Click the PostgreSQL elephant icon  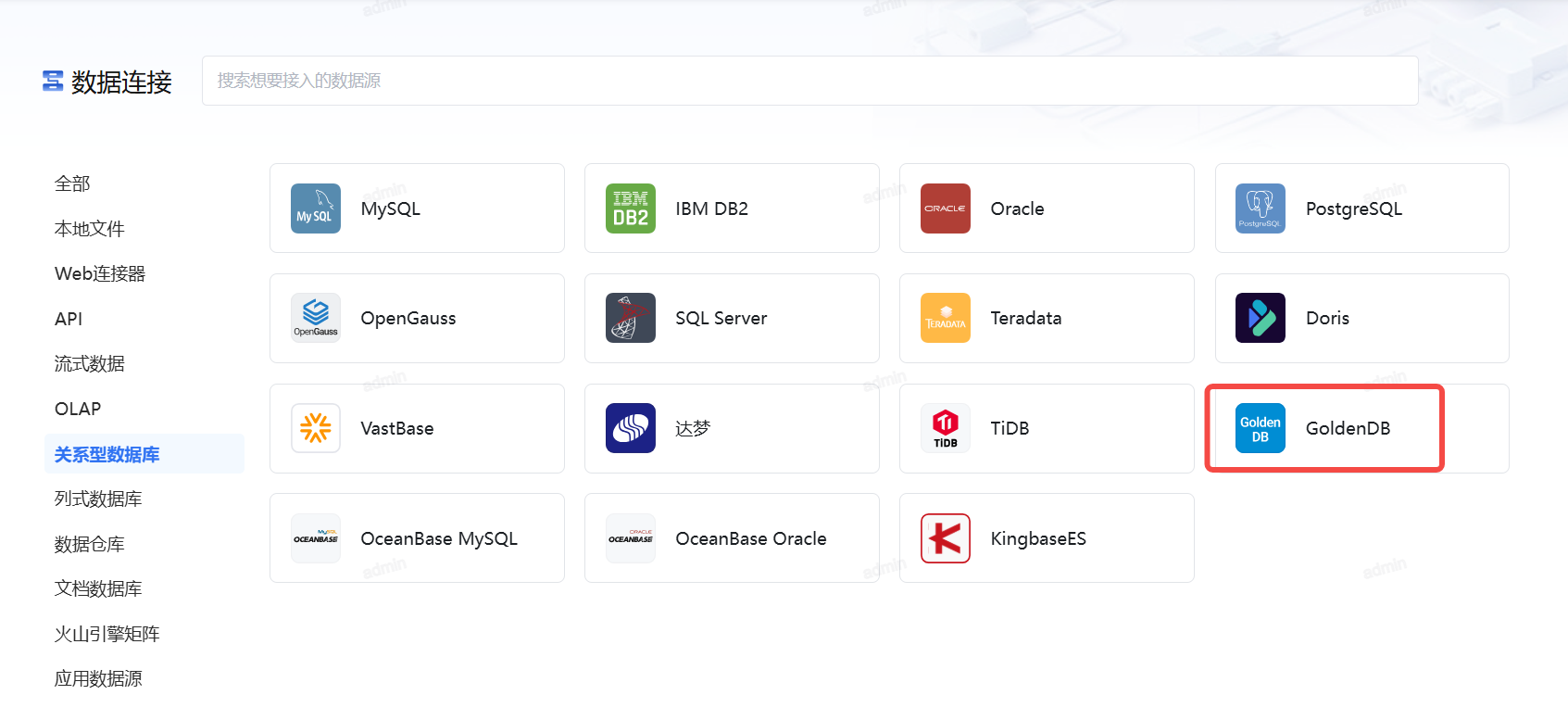pyautogui.click(x=1261, y=208)
